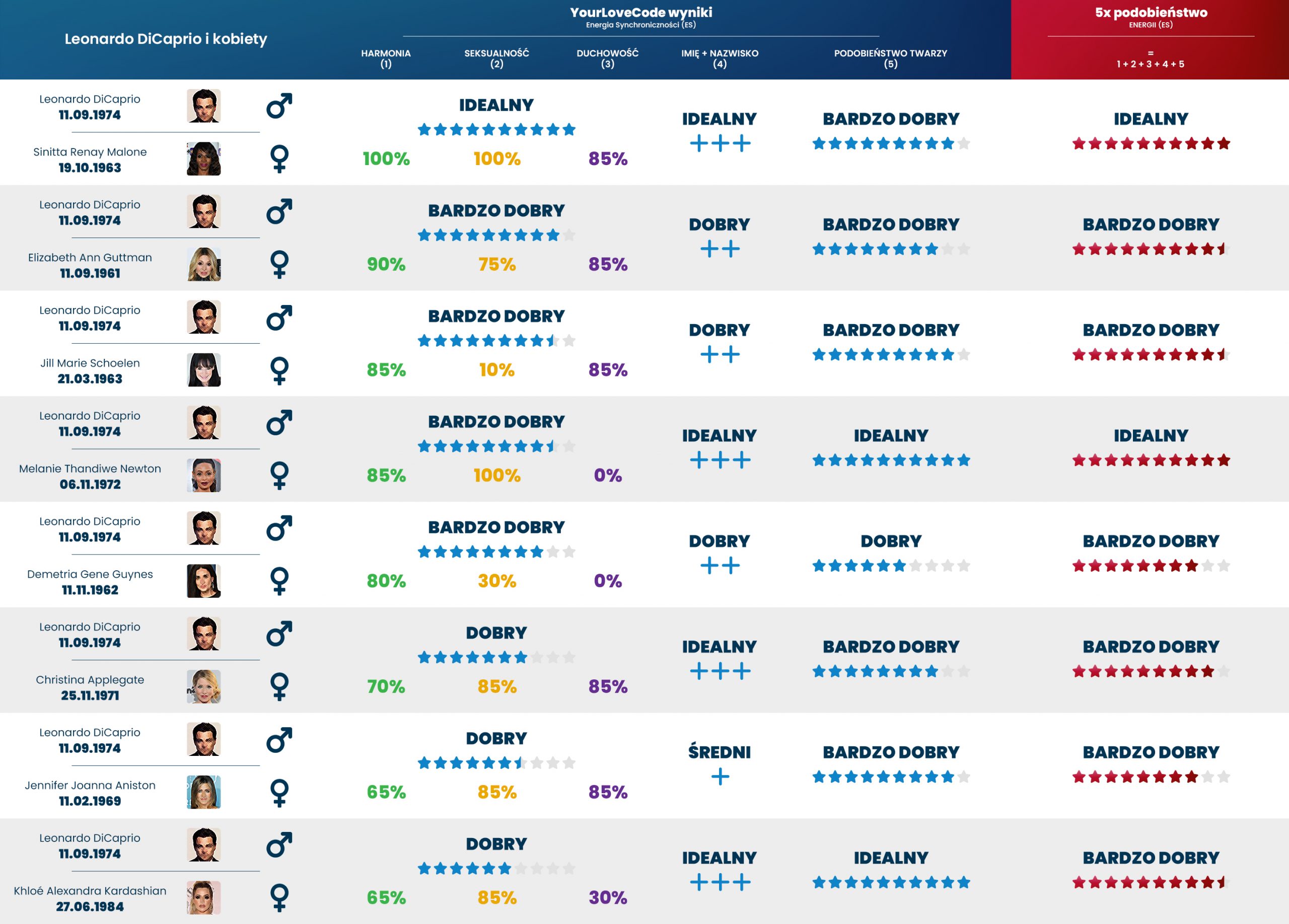The image size is (1289, 924).
Task: Click the male symbol beside Sinitta's pairing
Action: (279, 106)
